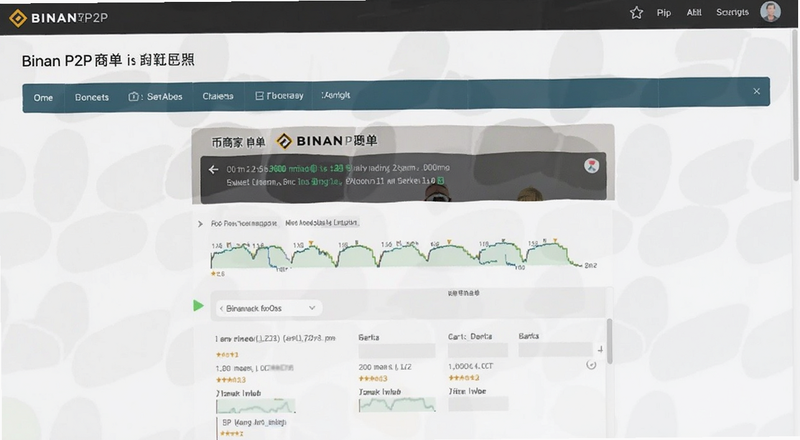
Task: Click the Binance logo in card header
Action: [284, 141]
